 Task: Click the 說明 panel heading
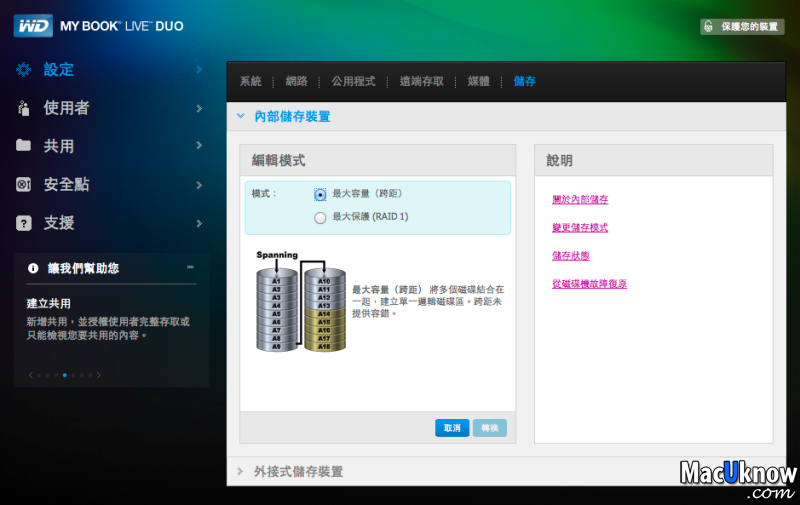pos(560,161)
